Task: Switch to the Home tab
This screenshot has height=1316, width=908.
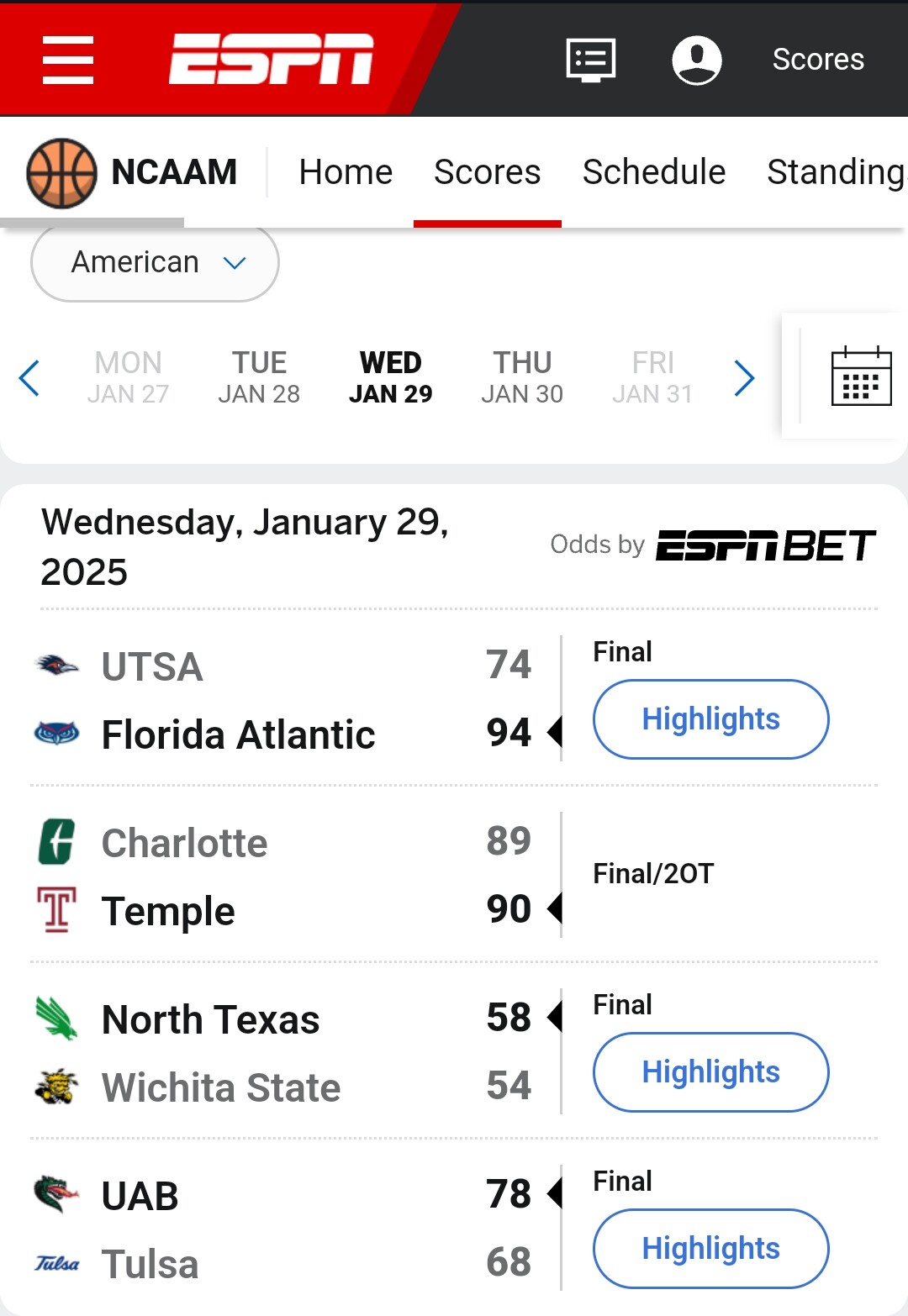Action: point(346,172)
